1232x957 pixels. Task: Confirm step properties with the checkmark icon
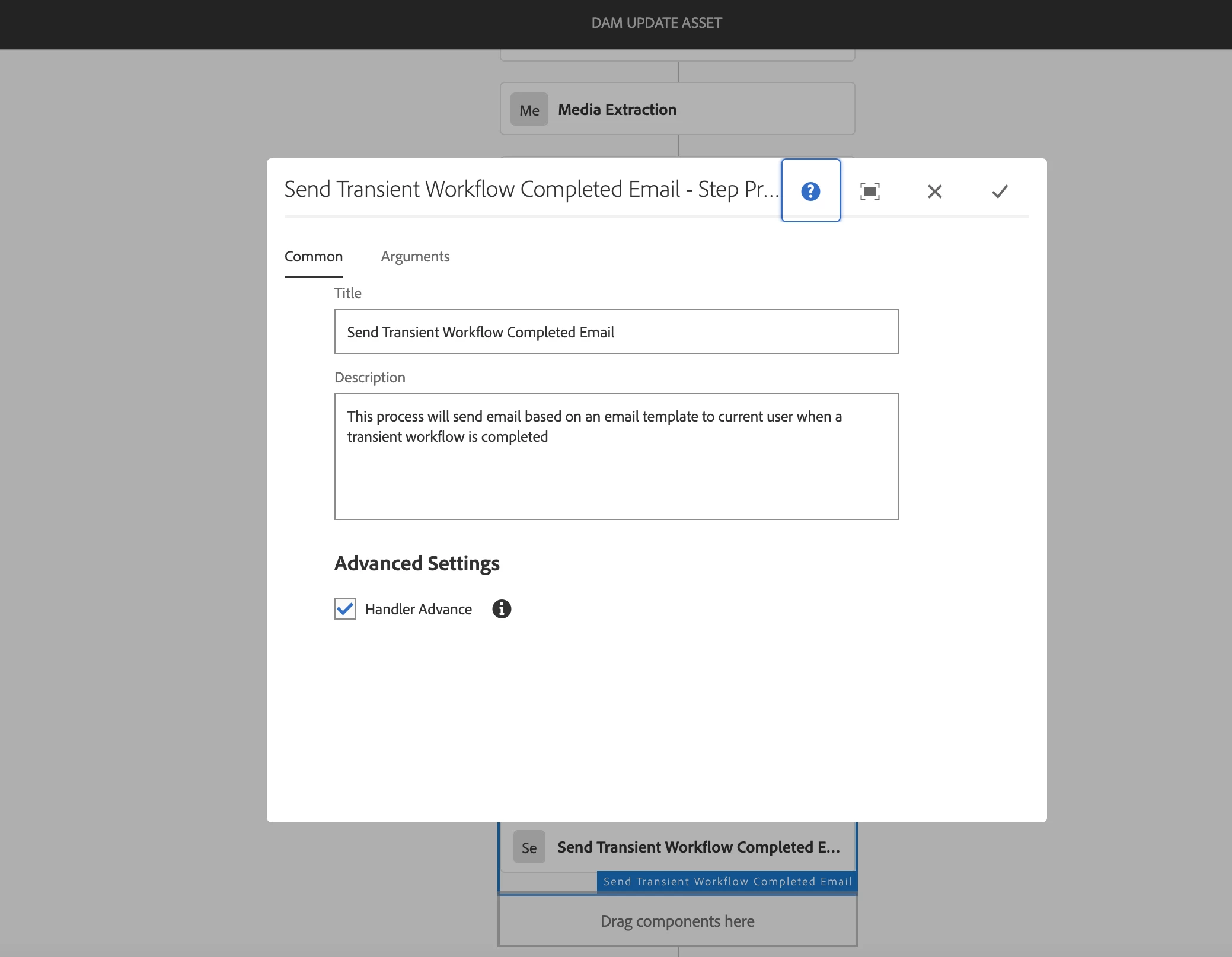pos(1000,191)
